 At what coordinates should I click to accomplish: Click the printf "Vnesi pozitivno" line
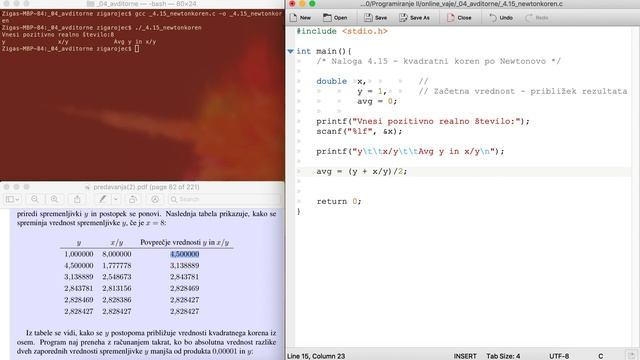(x=423, y=121)
